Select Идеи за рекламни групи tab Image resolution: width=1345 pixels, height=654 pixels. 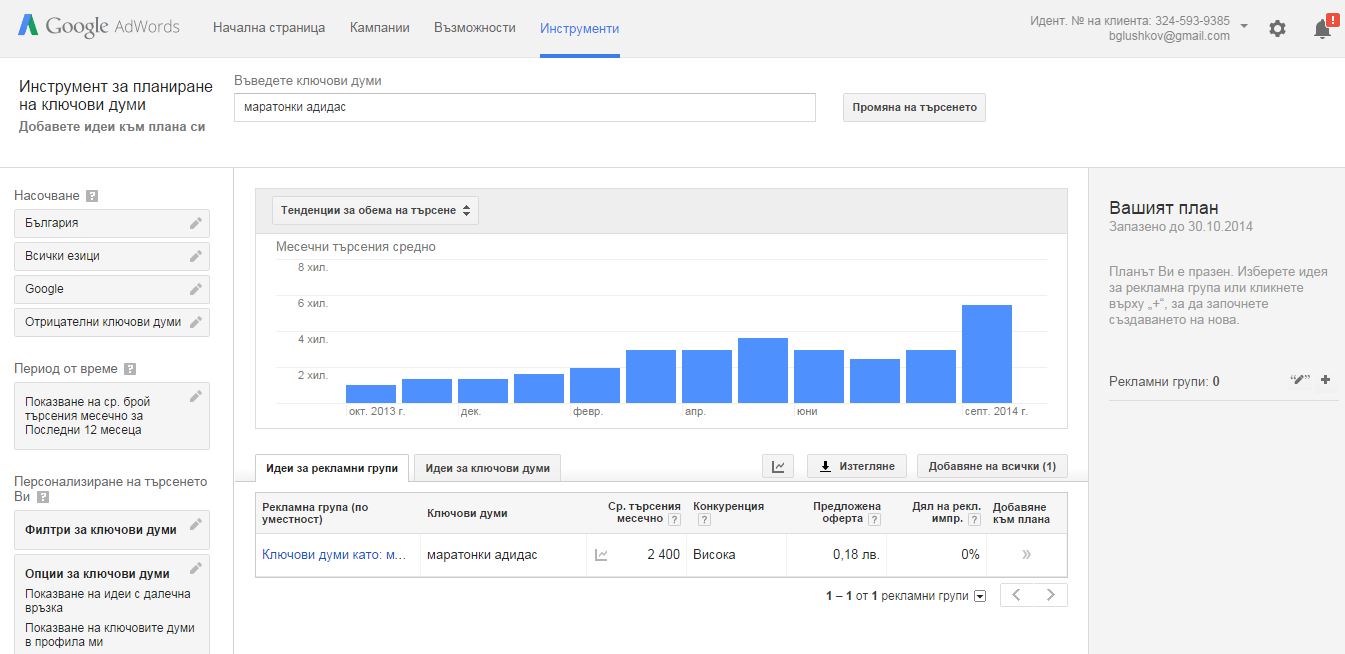[332, 468]
